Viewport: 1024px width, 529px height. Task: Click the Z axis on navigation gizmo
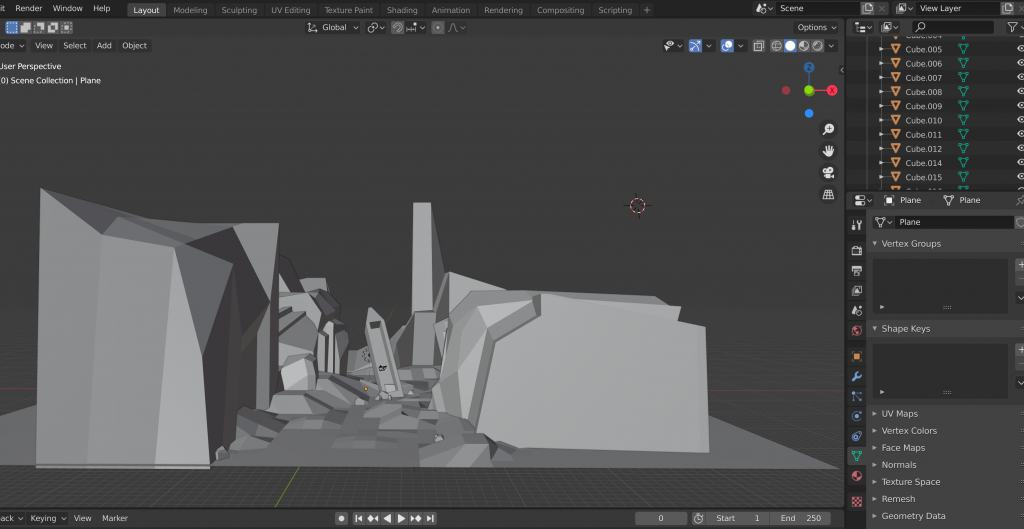coord(809,67)
